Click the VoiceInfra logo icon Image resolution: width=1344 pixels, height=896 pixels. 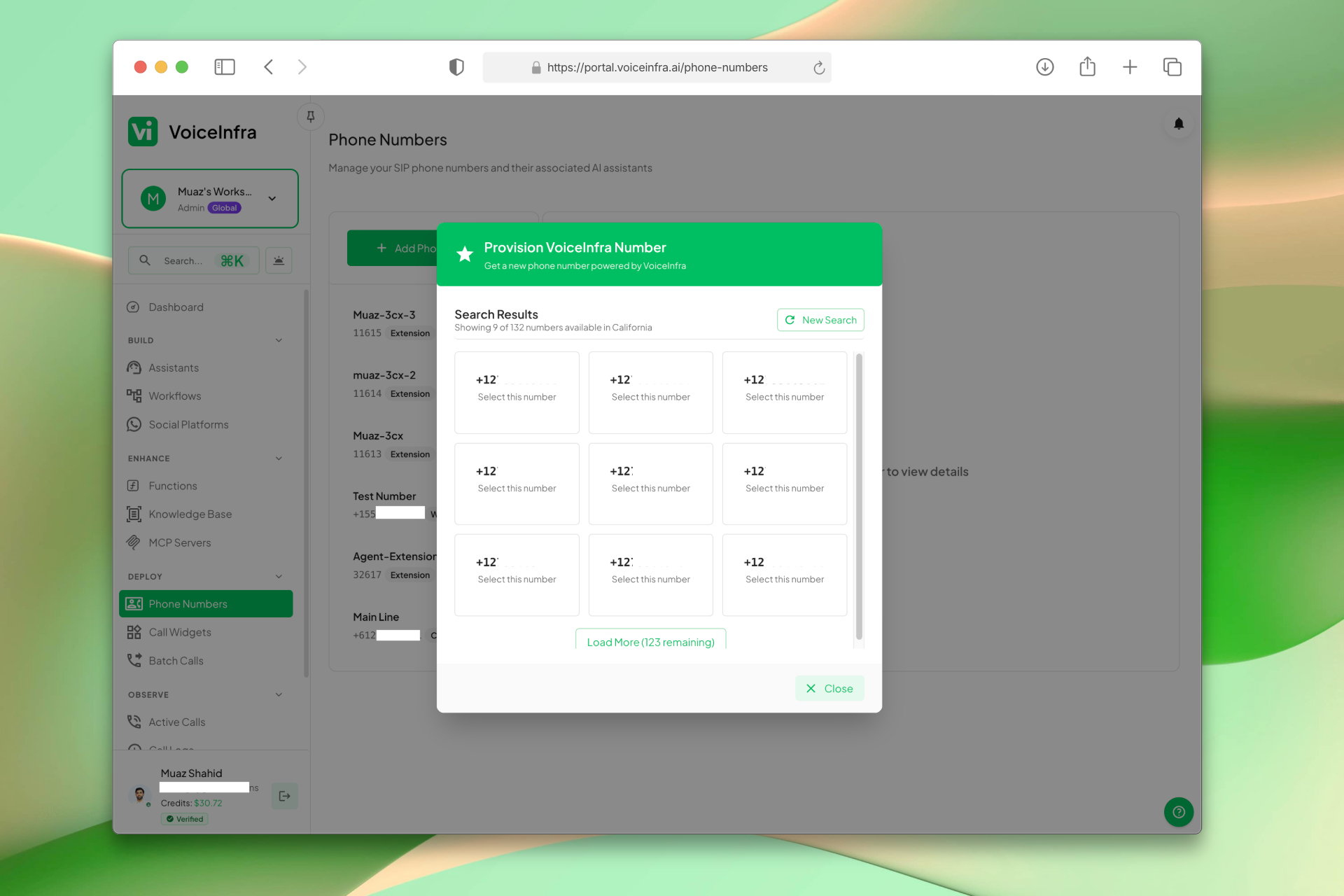point(143,132)
